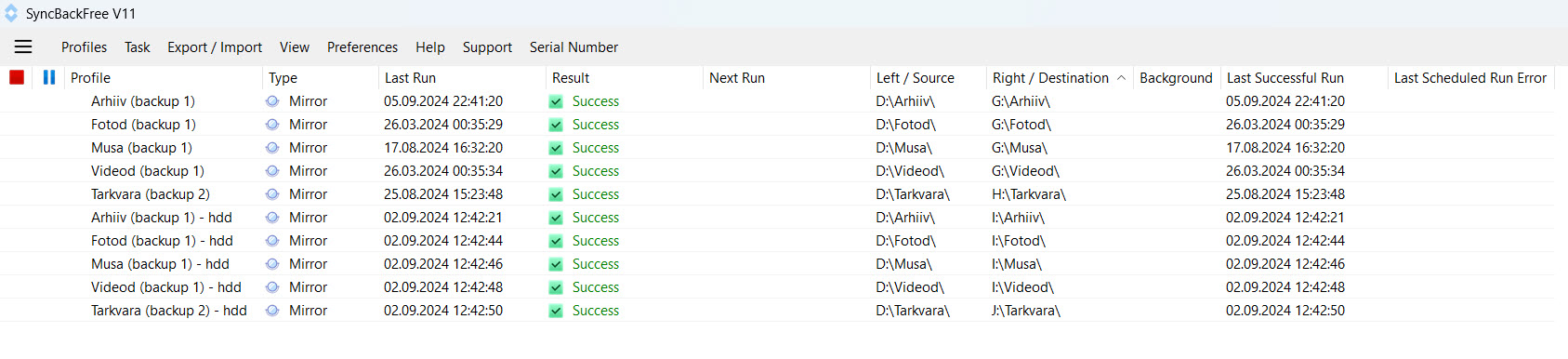This screenshot has width=1568, height=359.
Task: Click Success check icon for Fotod (backup 1)
Action: tap(556, 125)
